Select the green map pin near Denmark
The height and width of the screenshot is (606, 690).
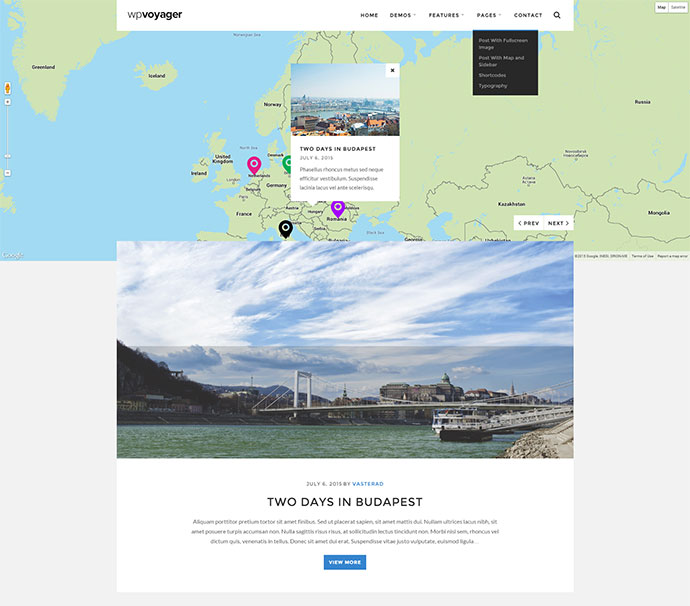[x=287, y=164]
